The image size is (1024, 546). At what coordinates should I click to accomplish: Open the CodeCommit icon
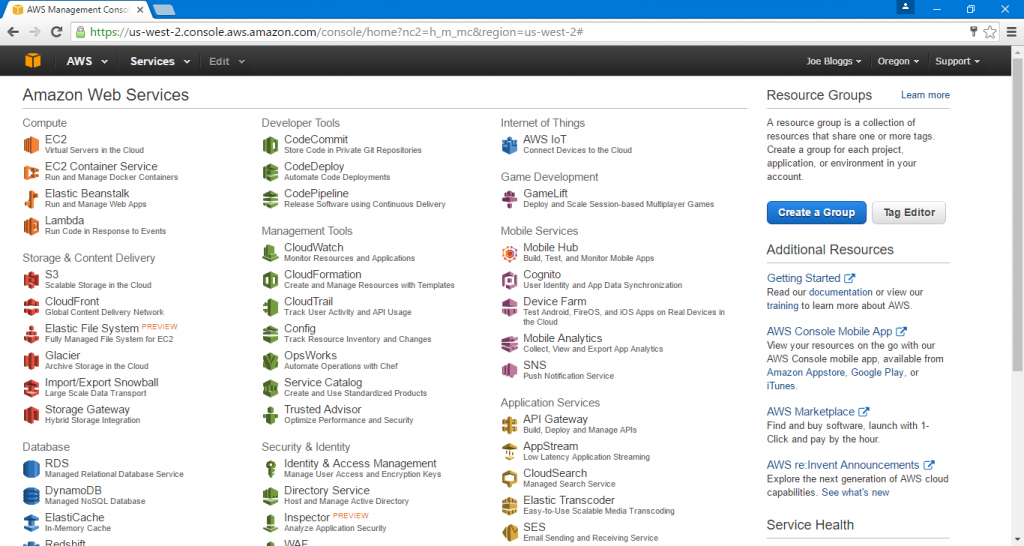(270, 144)
